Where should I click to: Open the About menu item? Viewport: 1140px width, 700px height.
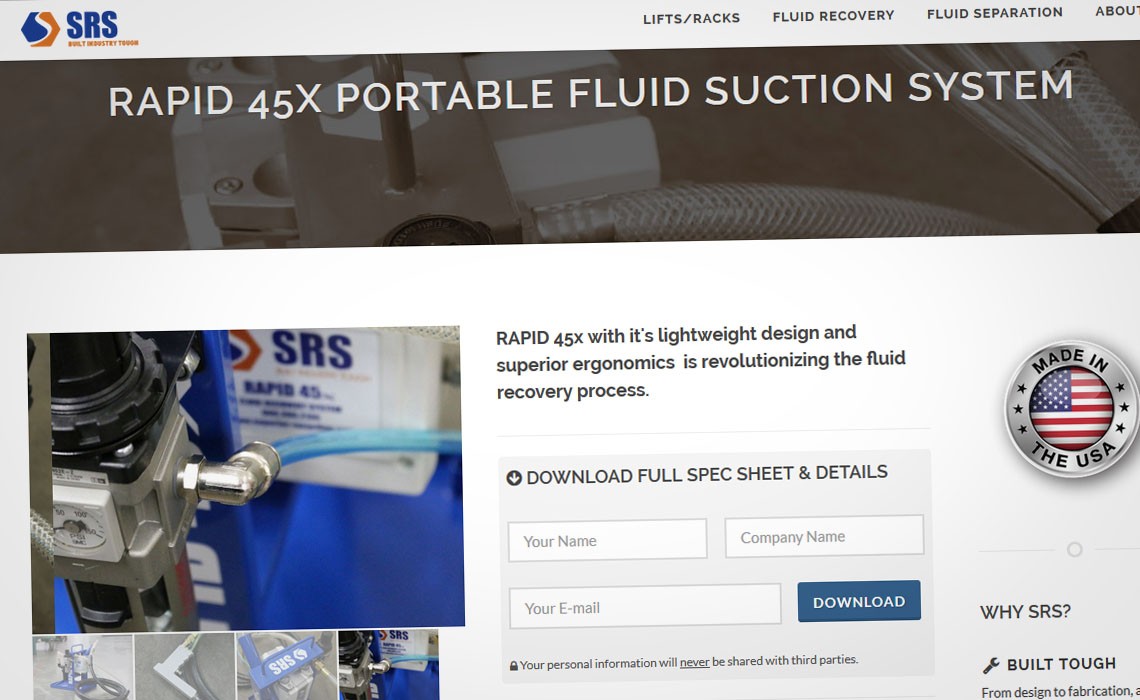[x=1117, y=11]
